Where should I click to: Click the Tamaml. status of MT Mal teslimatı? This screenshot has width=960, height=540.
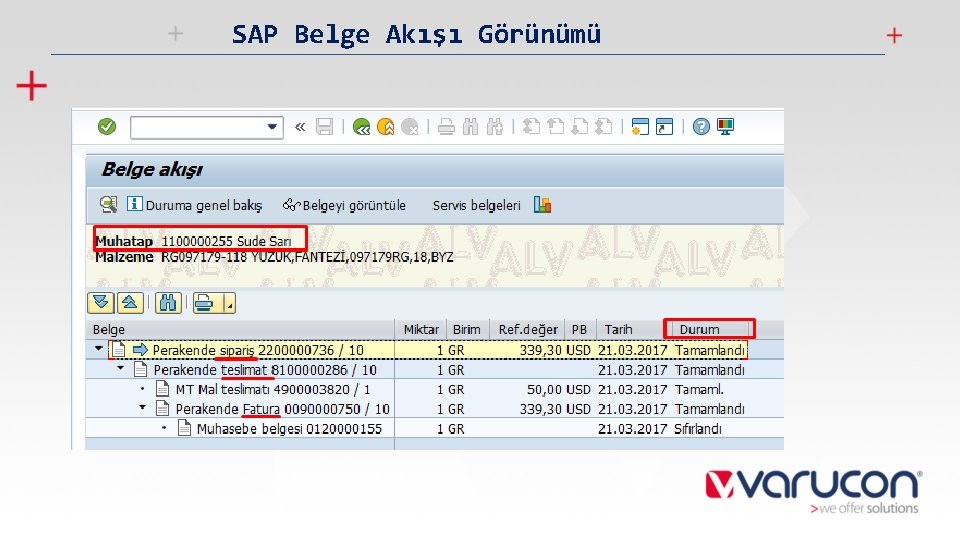click(699, 389)
